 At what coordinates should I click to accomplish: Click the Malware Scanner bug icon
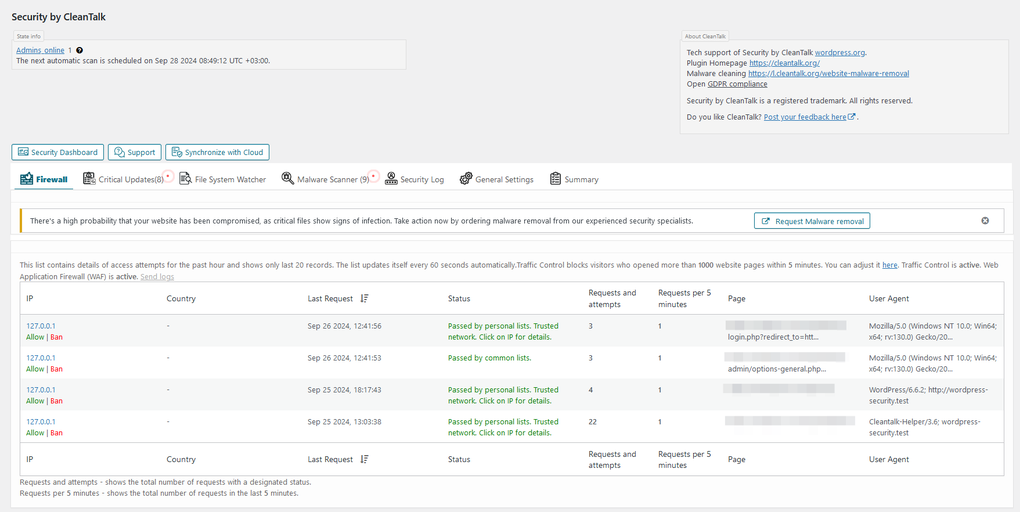coord(287,179)
